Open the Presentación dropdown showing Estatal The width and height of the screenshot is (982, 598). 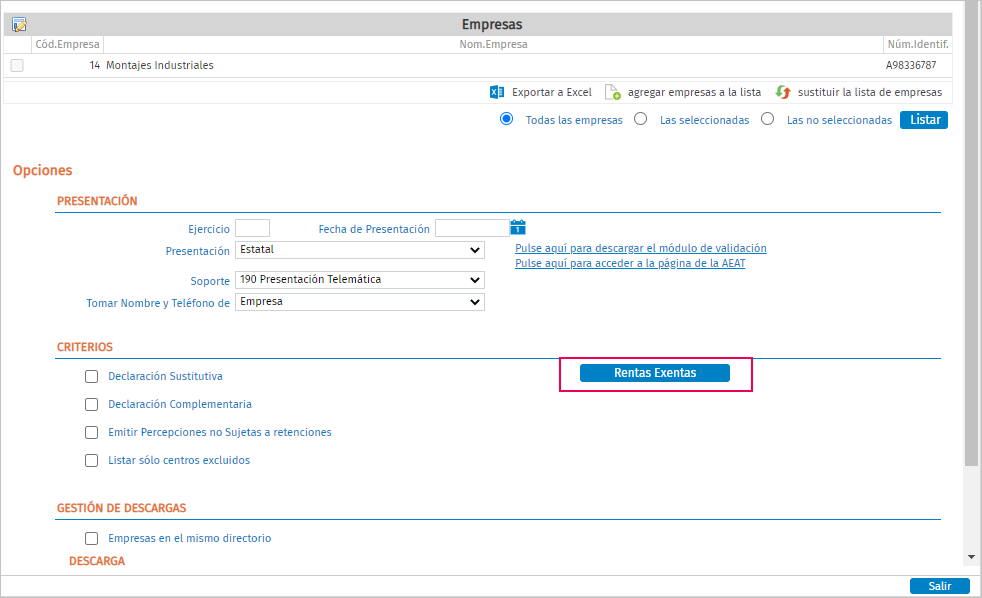click(x=359, y=250)
